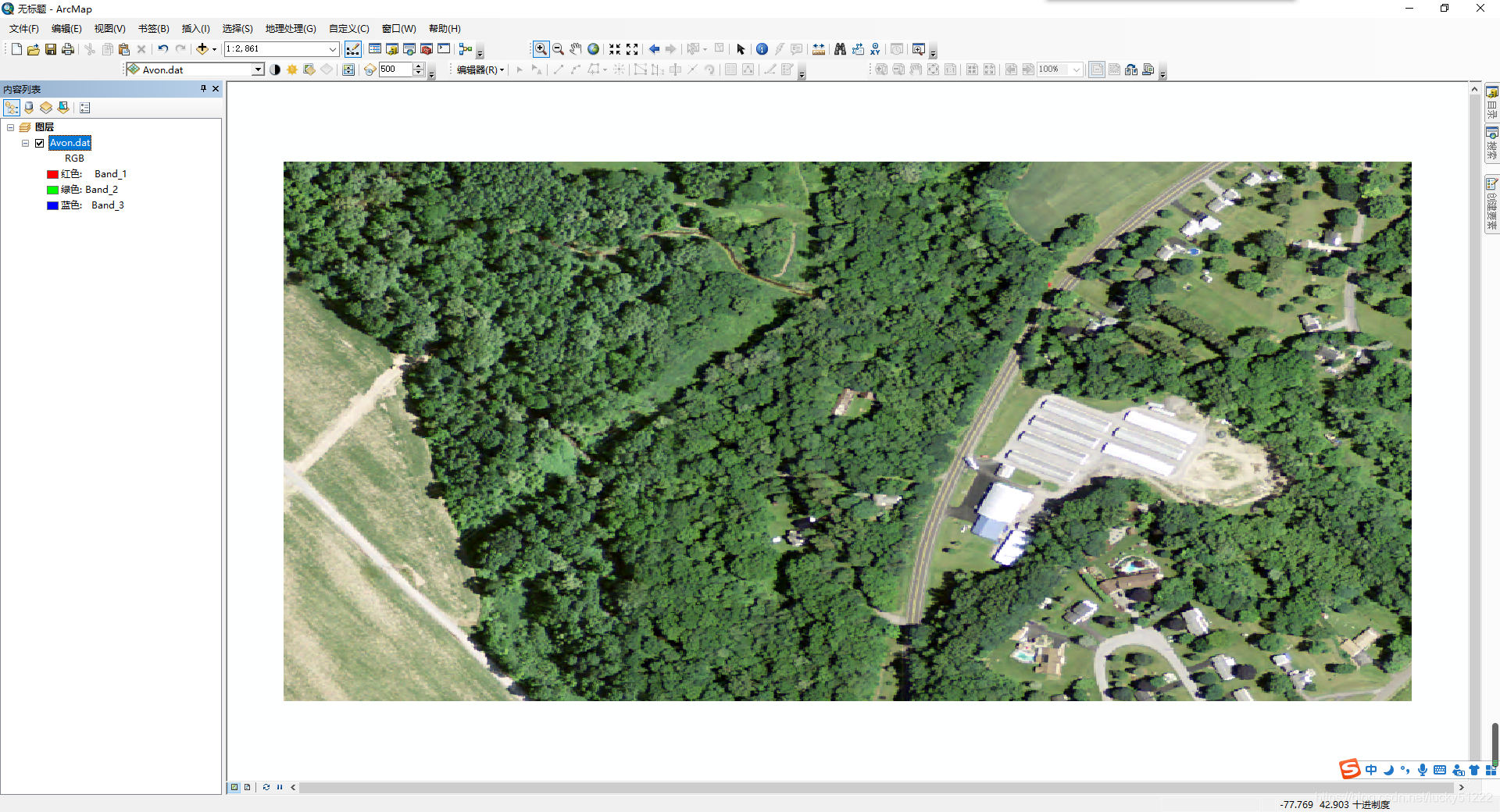The image size is (1500, 812).
Task: Toggle the Editor Toolbar icon
Action: 353,49
